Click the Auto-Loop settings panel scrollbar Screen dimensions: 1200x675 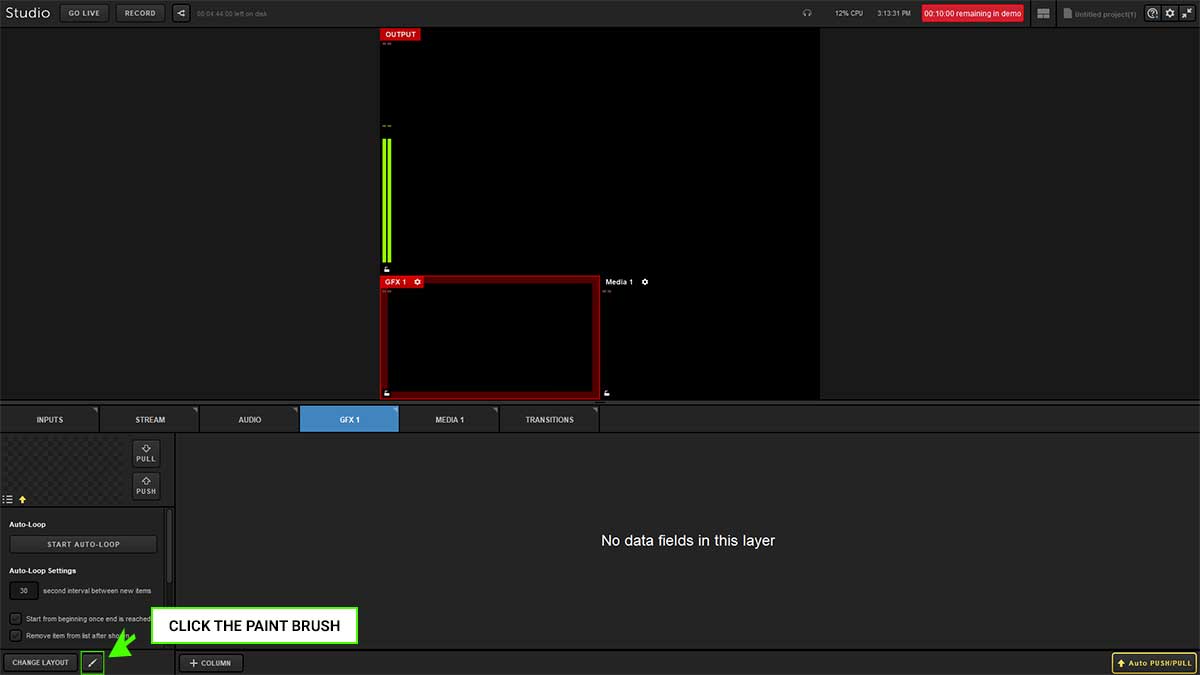point(169,547)
